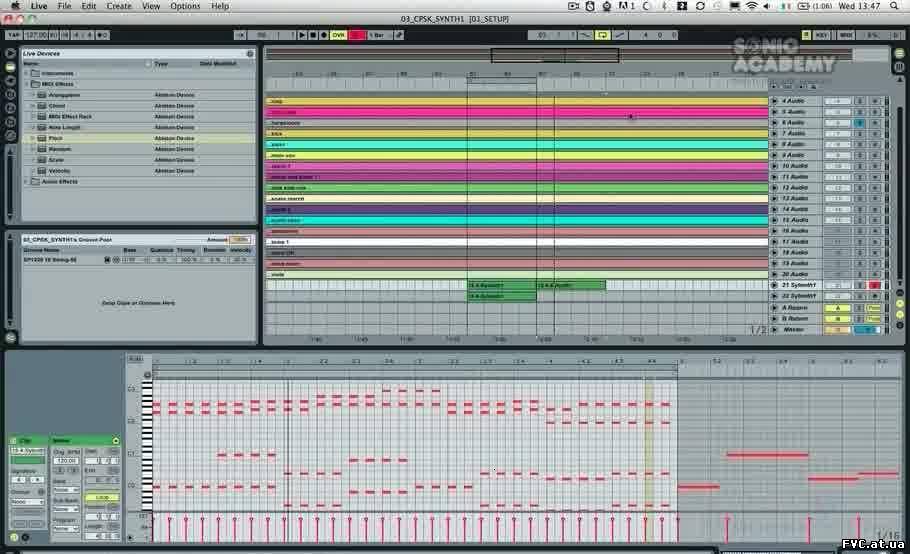Click the groove file save icon

[107, 260]
